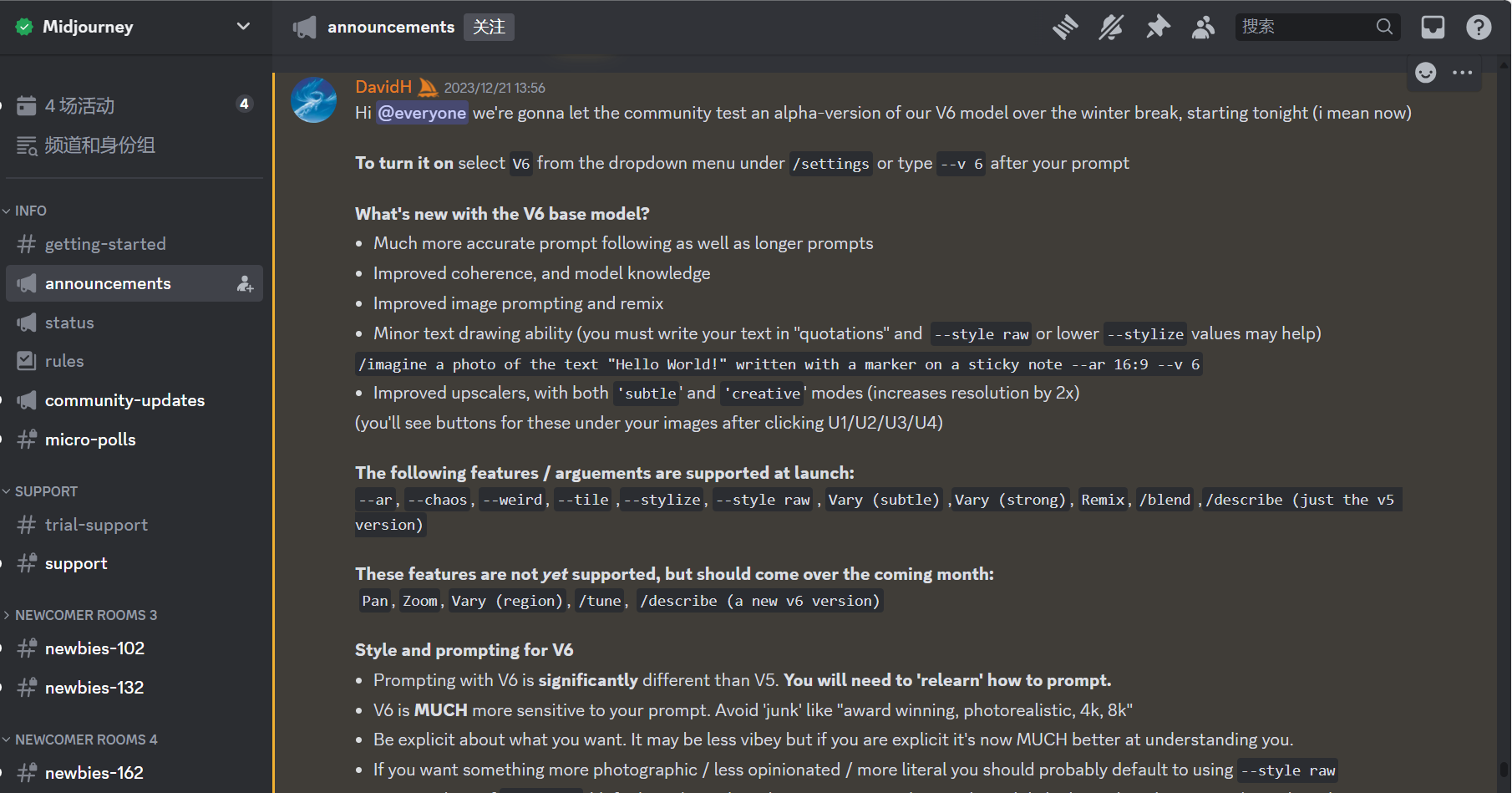Click the getting-started hash icon

pos(27,244)
